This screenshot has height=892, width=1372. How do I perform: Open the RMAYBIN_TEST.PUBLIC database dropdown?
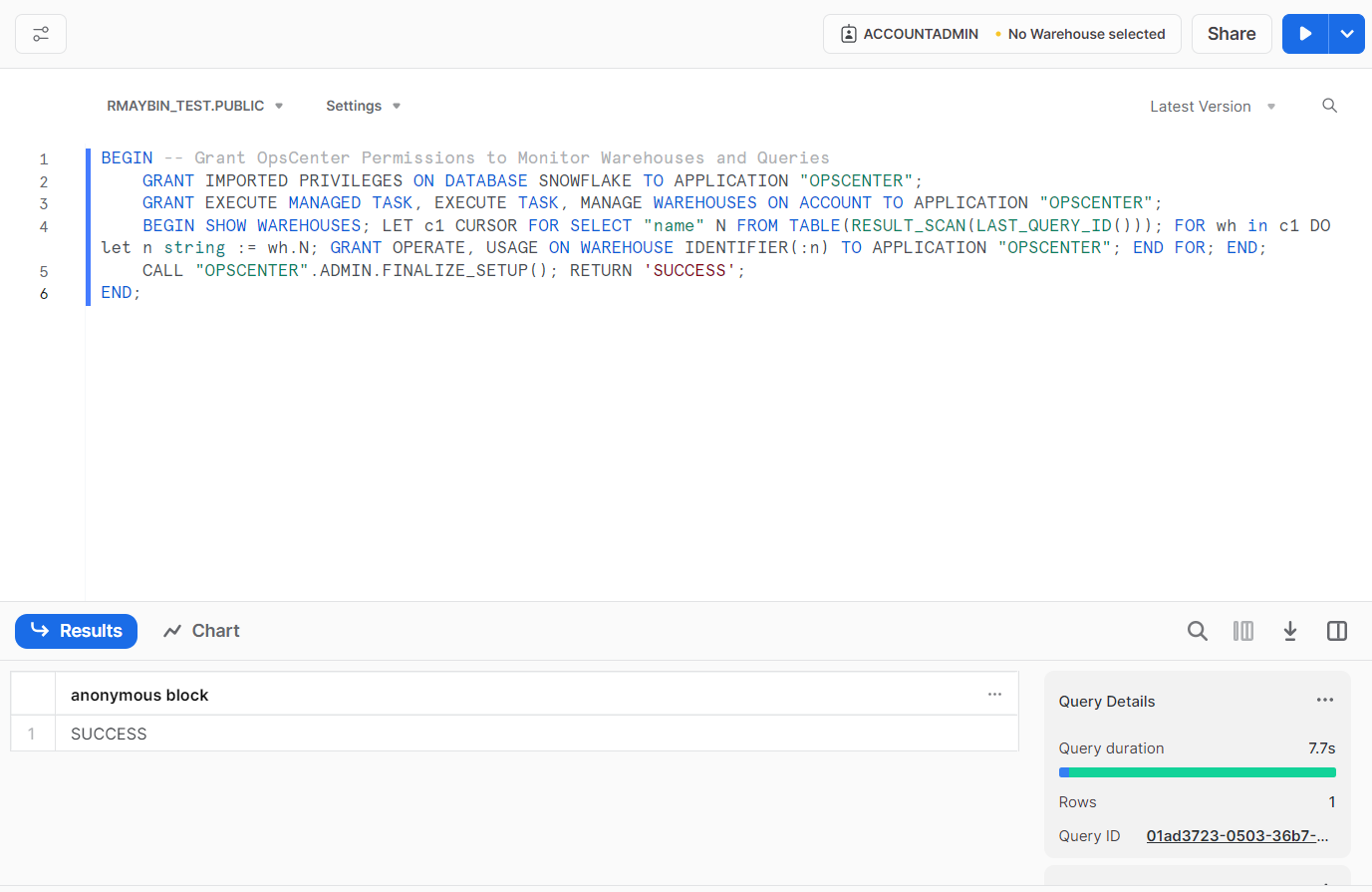click(195, 106)
